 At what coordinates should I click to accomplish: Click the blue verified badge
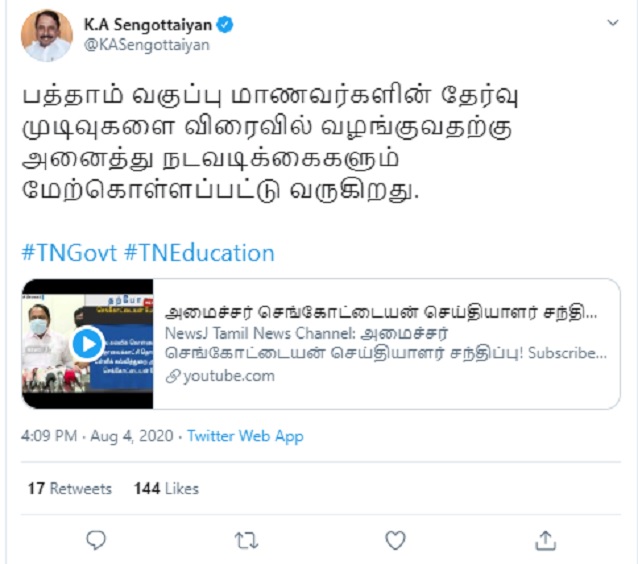click(225, 25)
